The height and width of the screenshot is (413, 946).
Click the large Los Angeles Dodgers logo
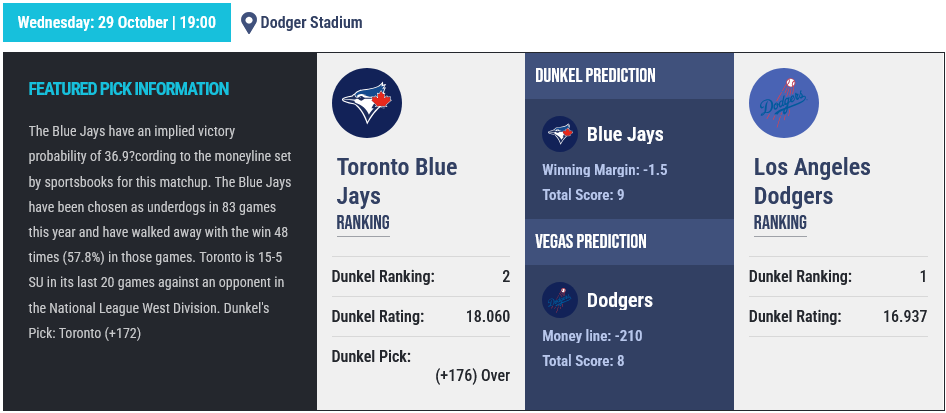784,104
